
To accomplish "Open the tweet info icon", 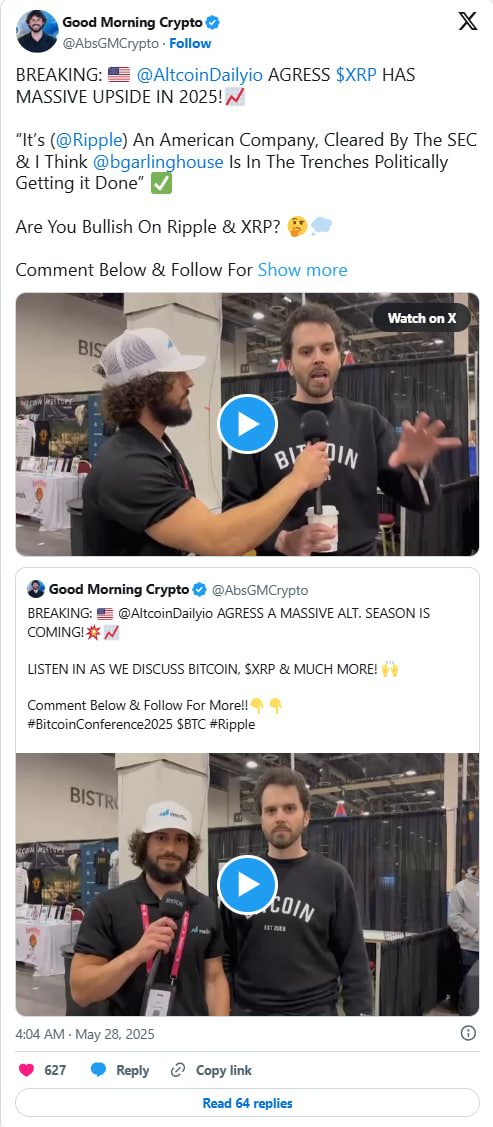I will (468, 1034).
